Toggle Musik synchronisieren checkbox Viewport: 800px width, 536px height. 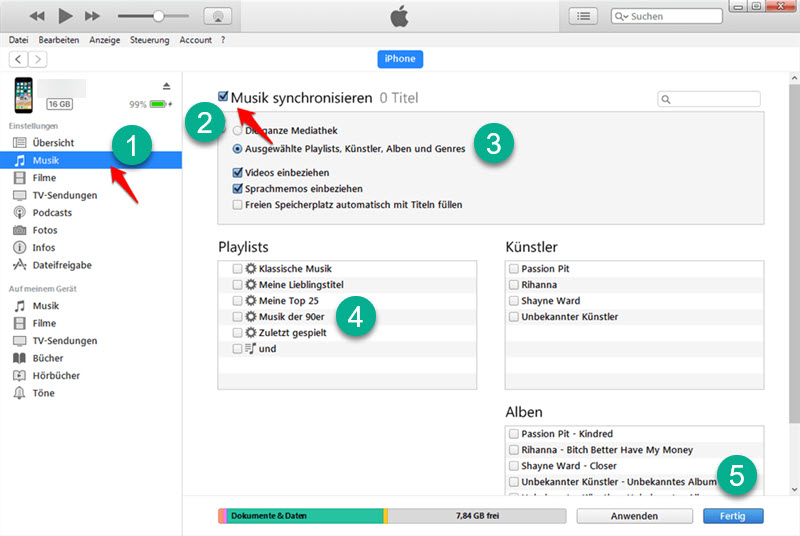pyautogui.click(x=223, y=96)
